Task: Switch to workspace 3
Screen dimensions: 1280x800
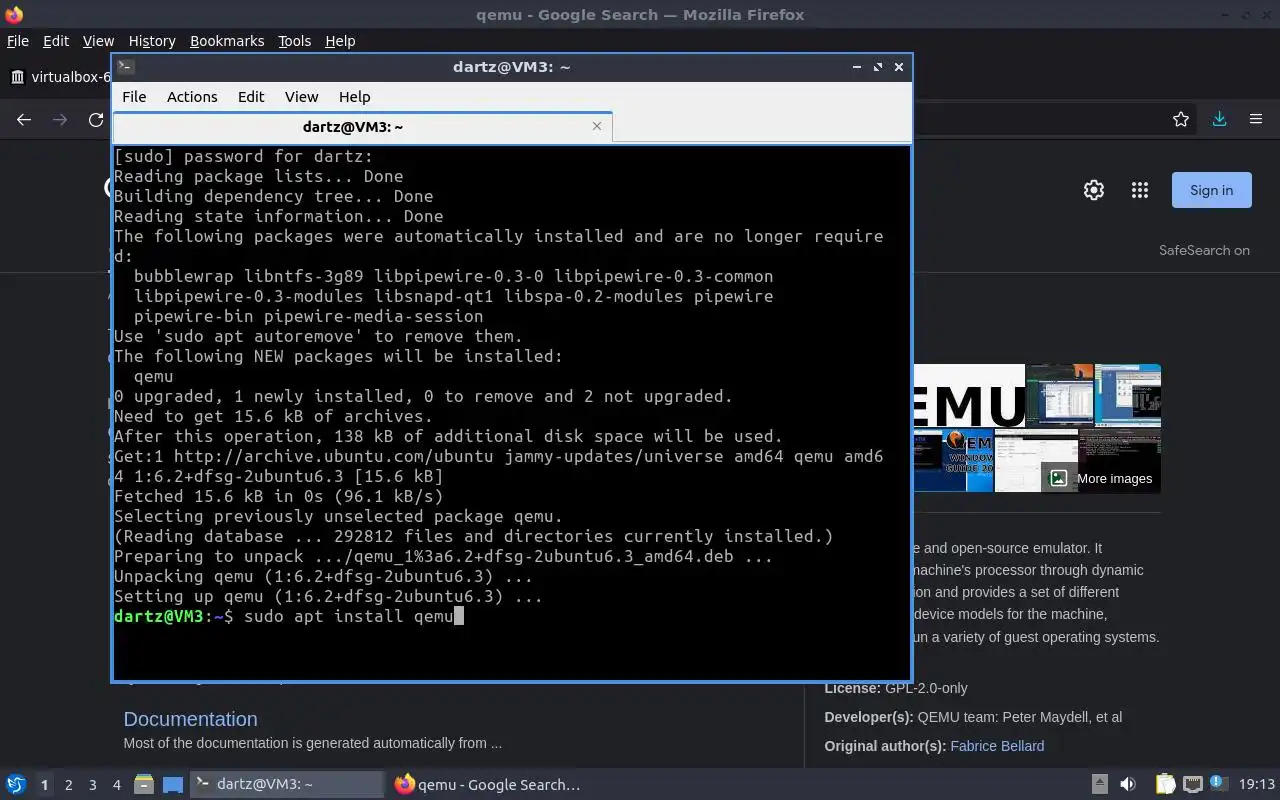Action: (92, 785)
